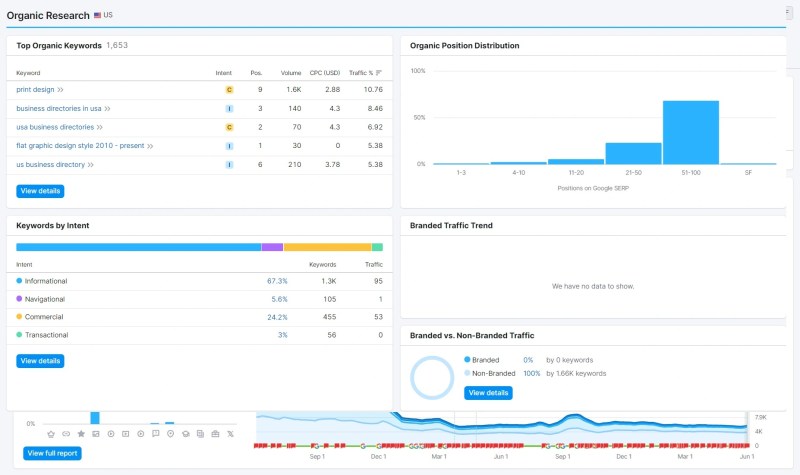
Task: Expand the double chevron next to print design
Action: pos(60,90)
